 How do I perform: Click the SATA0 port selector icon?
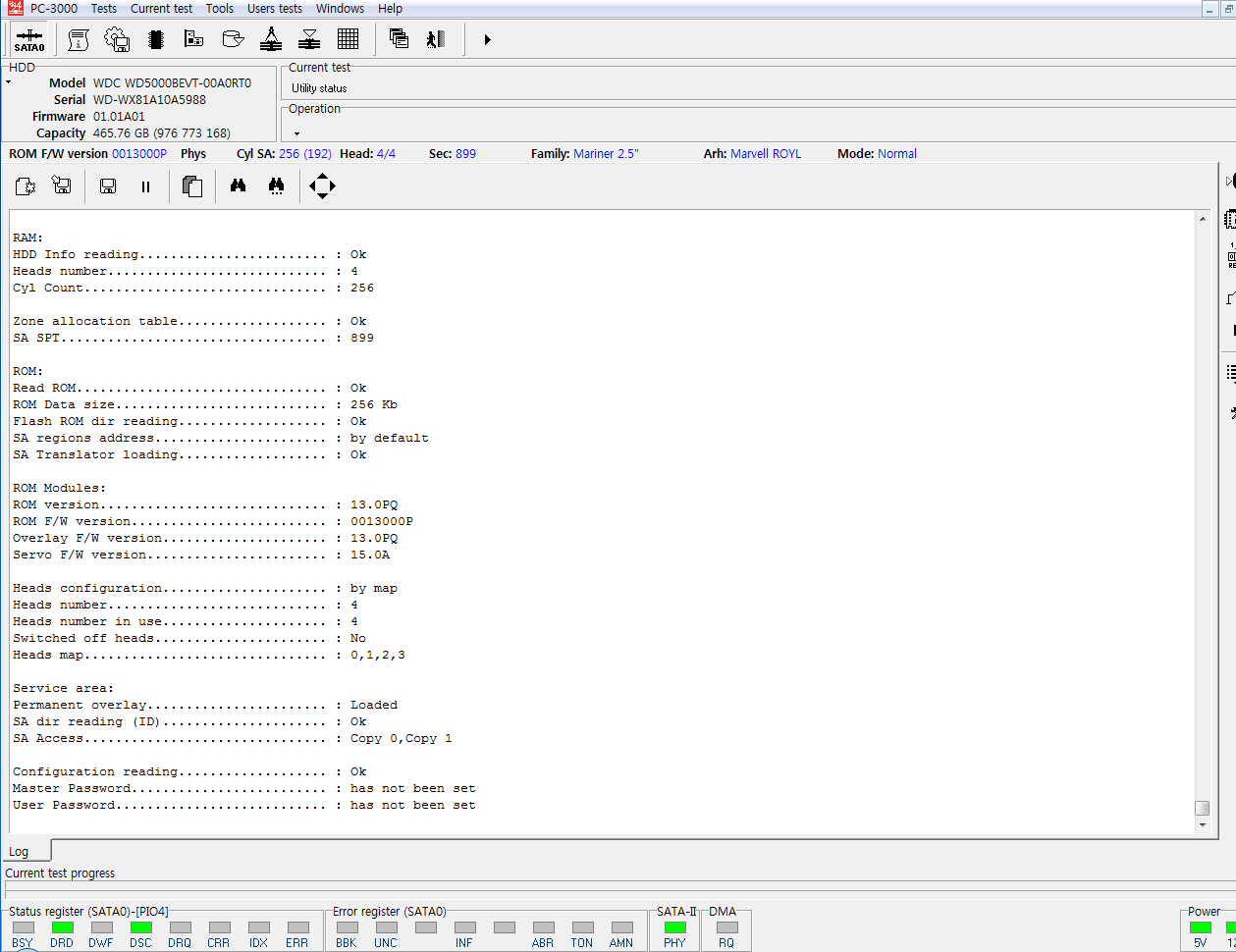29,39
